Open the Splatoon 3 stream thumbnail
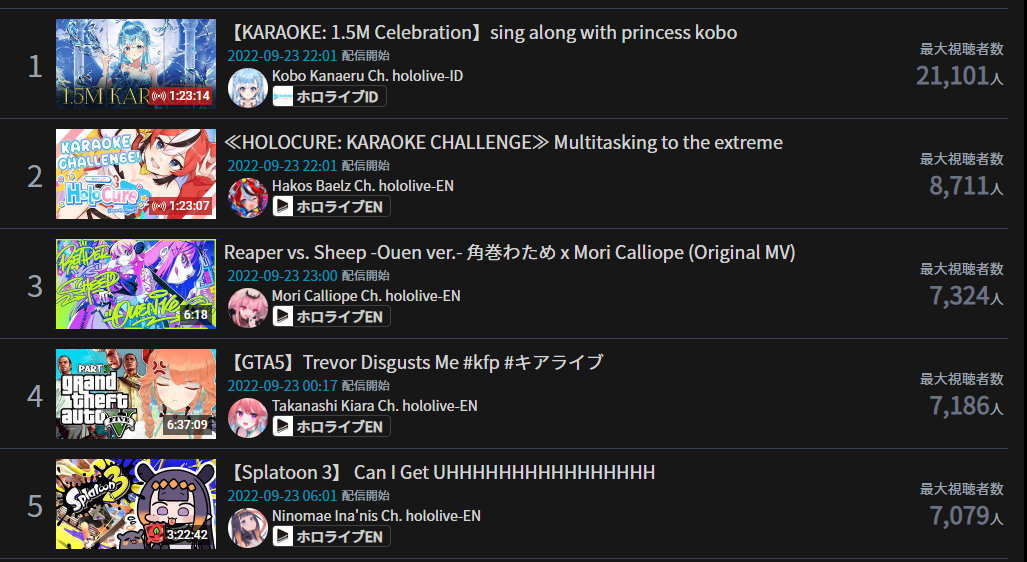Image resolution: width=1027 pixels, height=562 pixels. pyautogui.click(x=136, y=504)
